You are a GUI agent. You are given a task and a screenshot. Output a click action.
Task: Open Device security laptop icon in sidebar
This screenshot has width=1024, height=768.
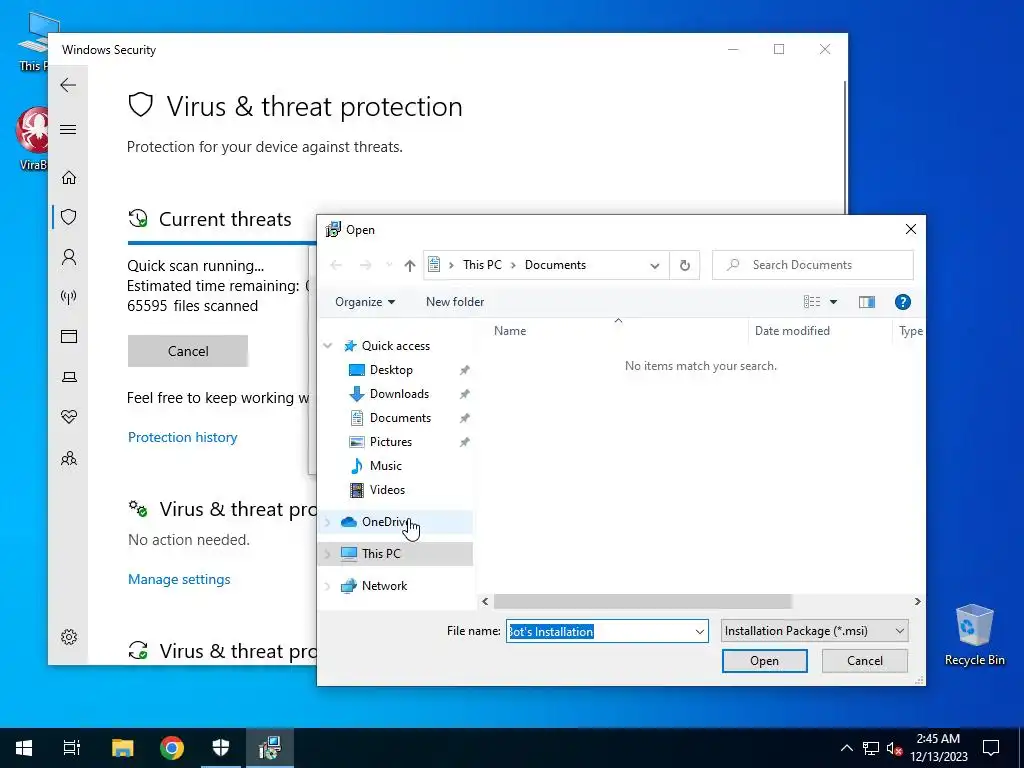pos(69,377)
